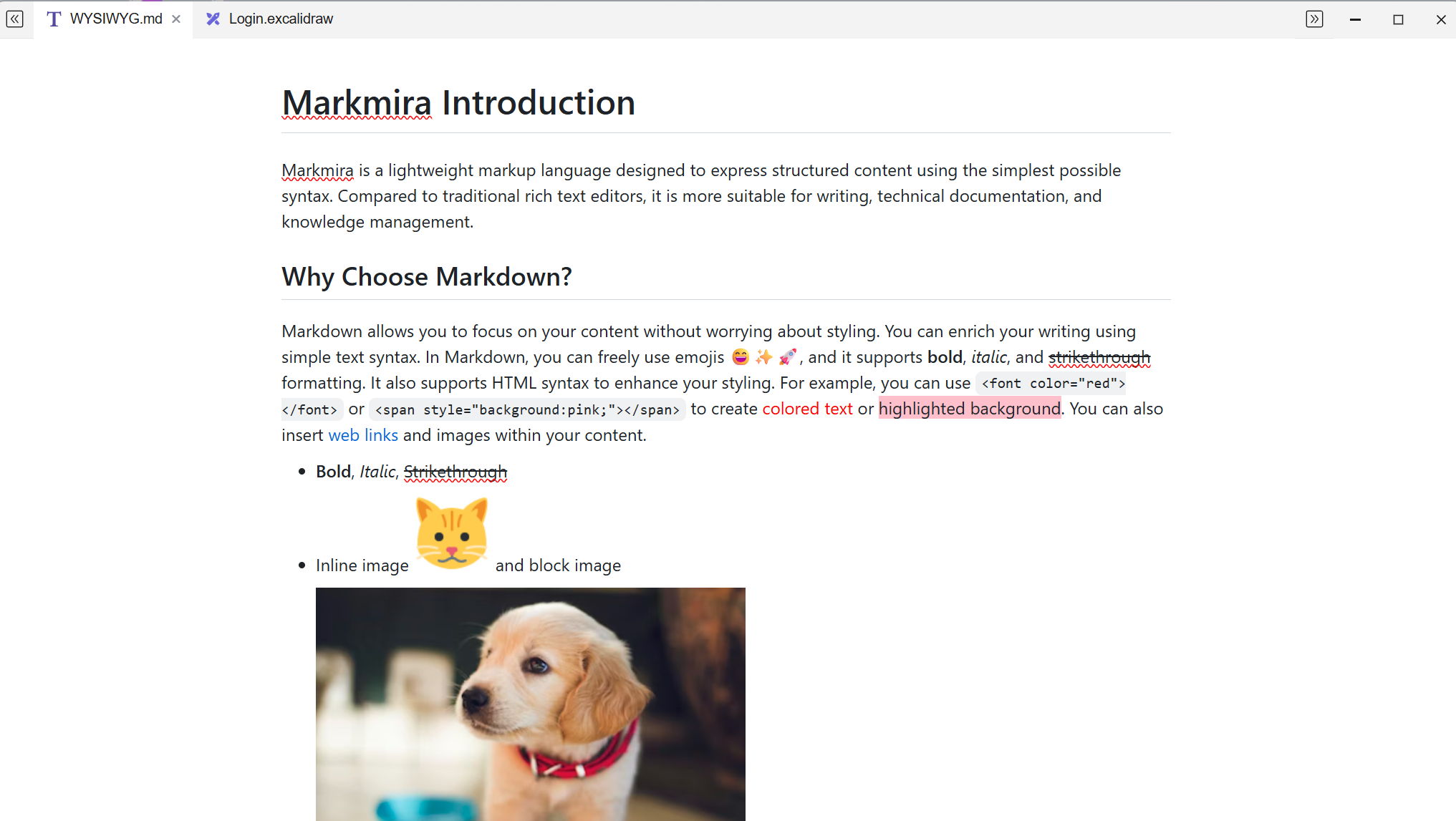Click the Markmira Introduction heading
Screen dimensions: 1456x821
(x=458, y=103)
